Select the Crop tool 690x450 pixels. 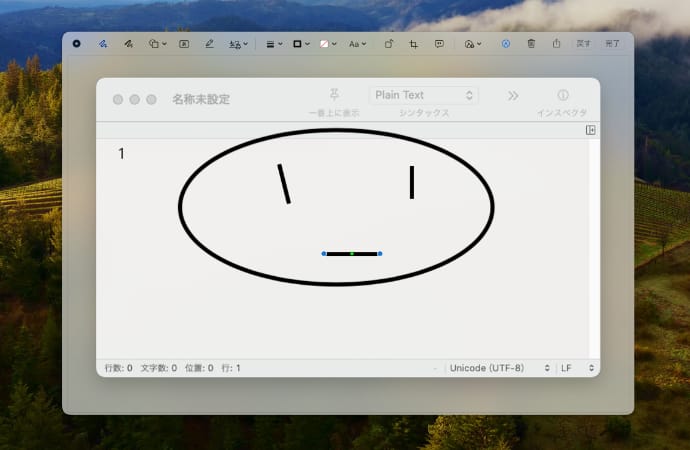(414, 44)
